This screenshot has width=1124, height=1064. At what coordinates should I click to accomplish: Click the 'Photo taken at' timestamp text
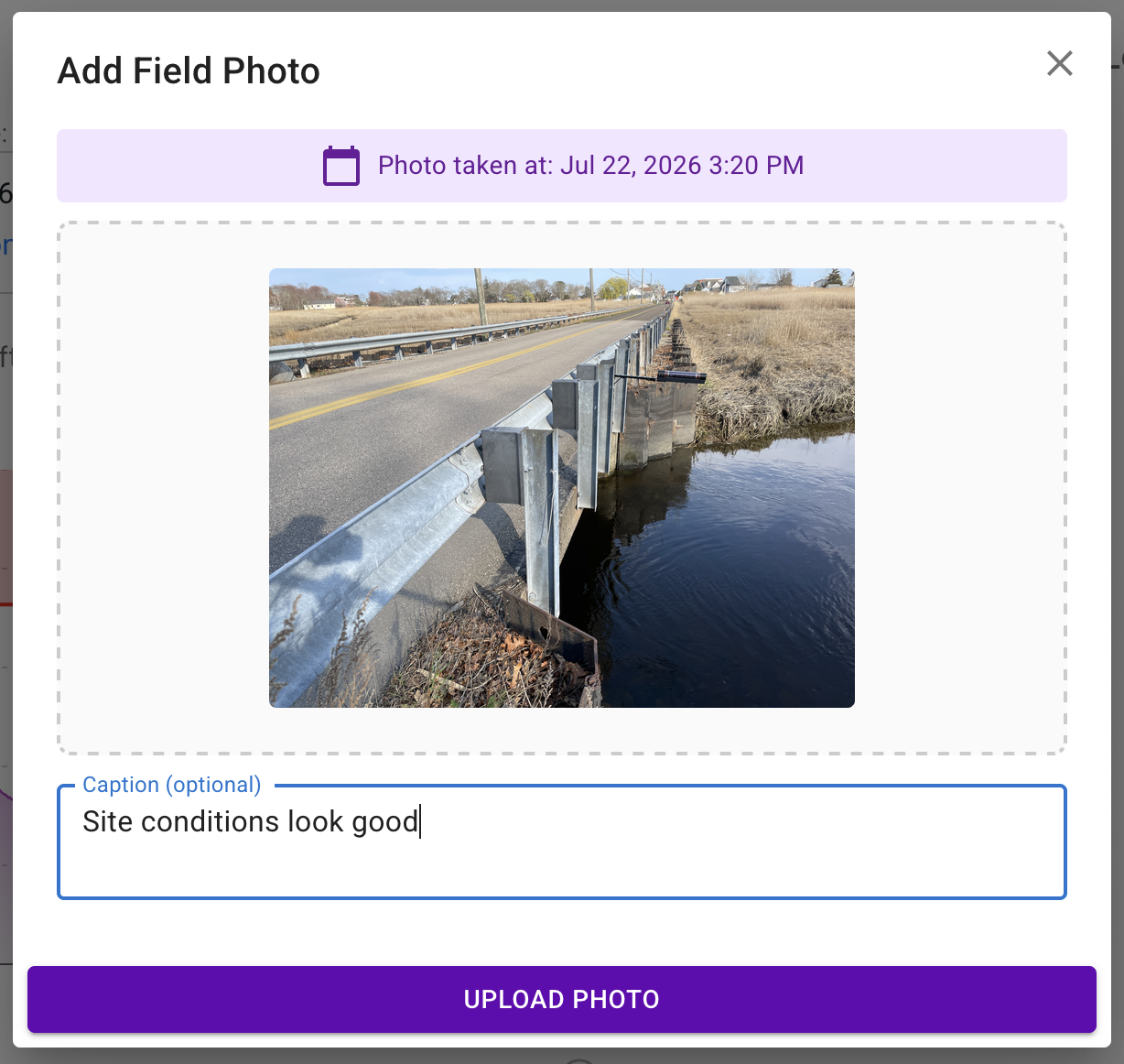coord(590,166)
